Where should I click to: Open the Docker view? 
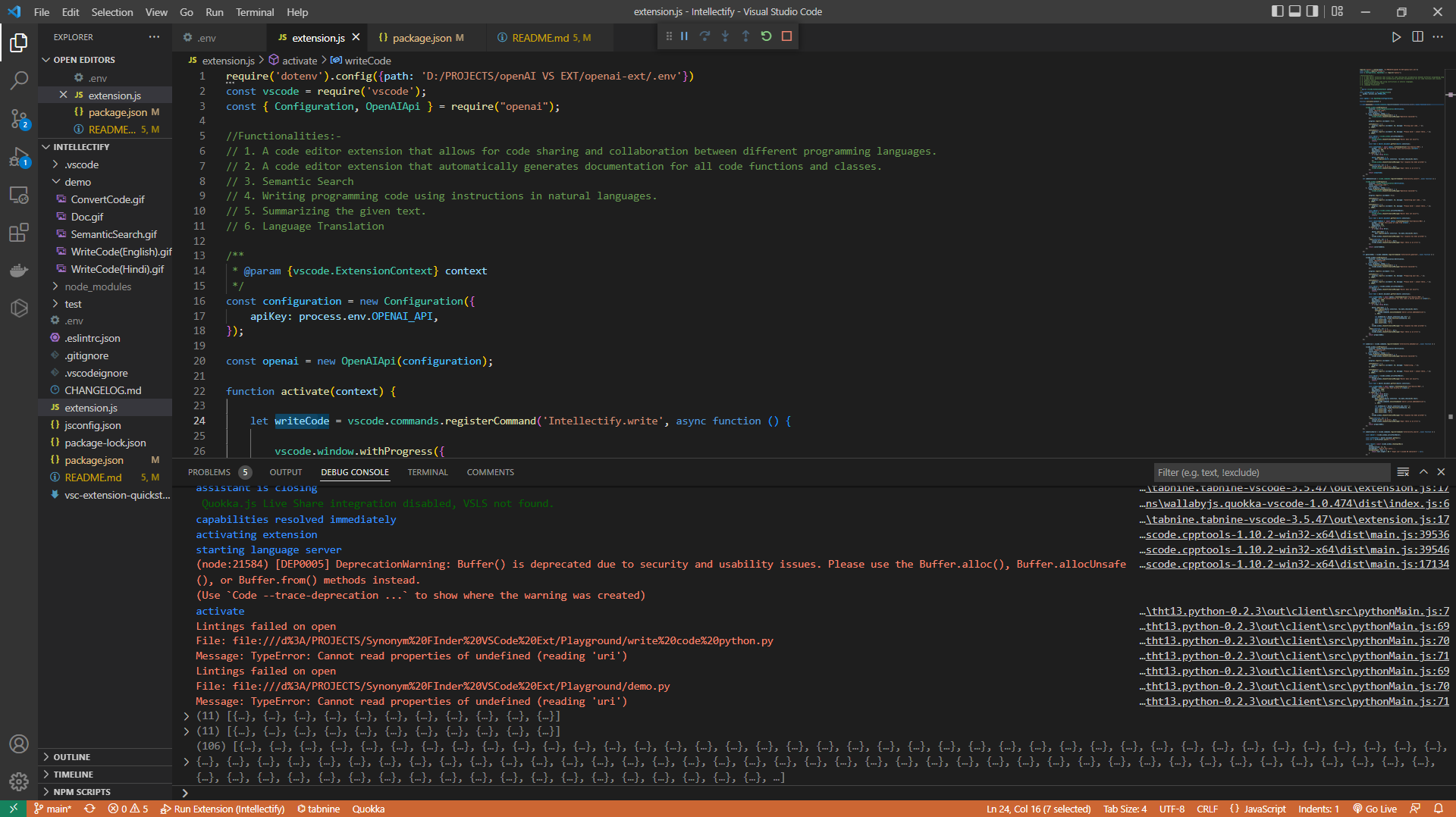pyautogui.click(x=19, y=271)
